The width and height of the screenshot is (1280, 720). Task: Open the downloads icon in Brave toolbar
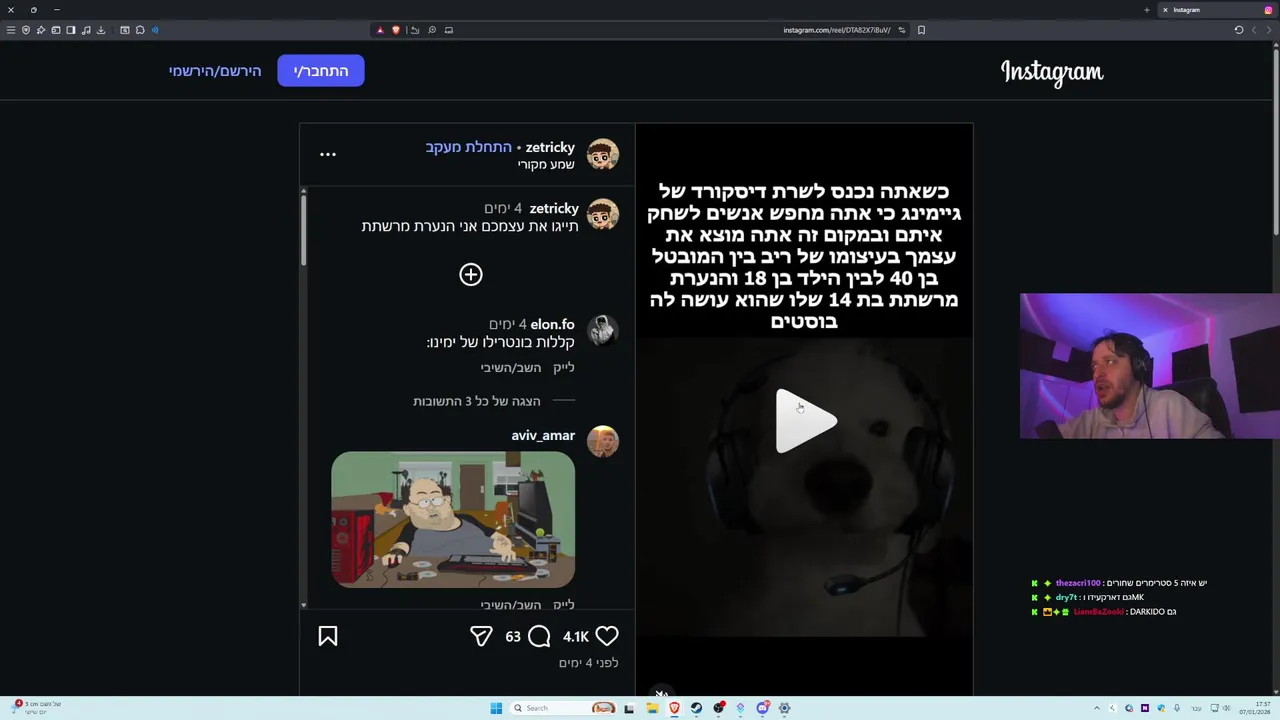101,30
